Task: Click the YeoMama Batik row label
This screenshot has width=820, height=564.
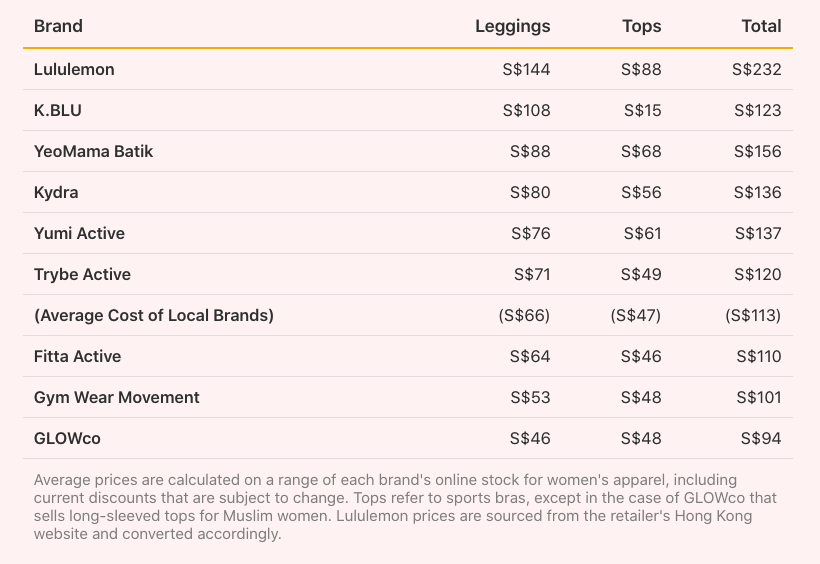Action: tap(93, 151)
